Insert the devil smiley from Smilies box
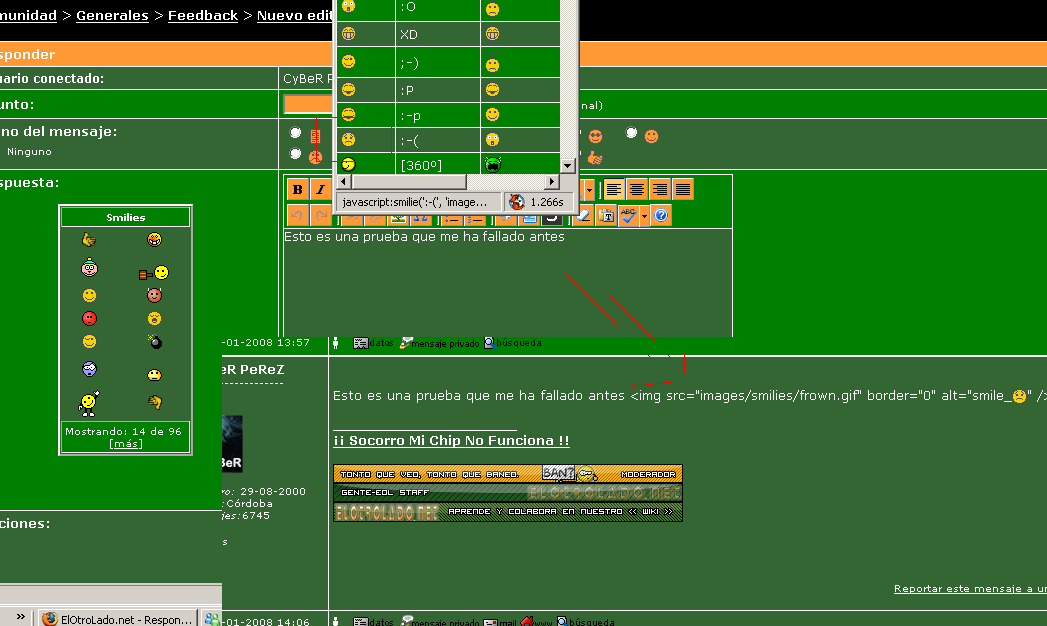 click(x=154, y=295)
